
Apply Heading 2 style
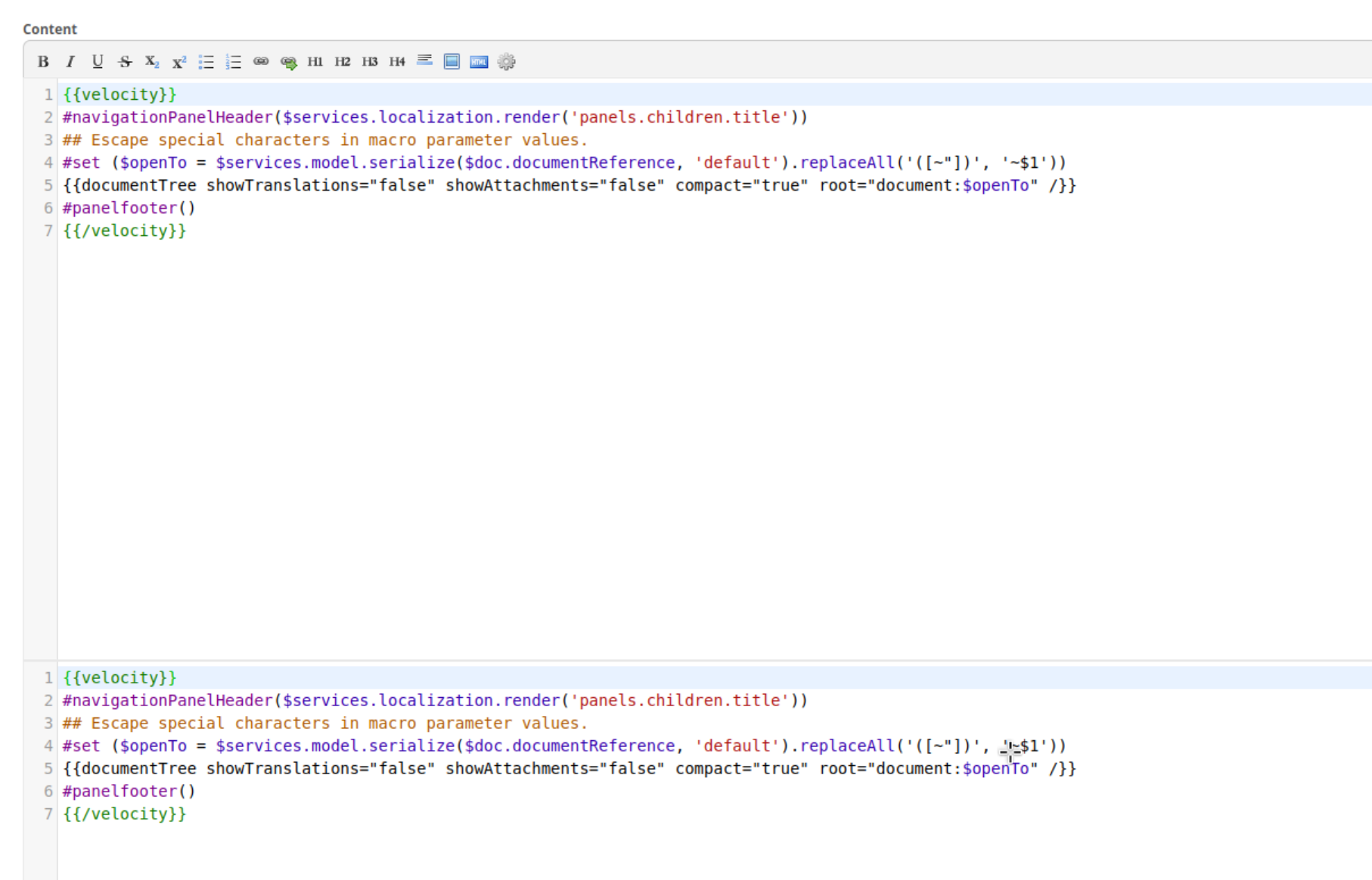click(343, 62)
